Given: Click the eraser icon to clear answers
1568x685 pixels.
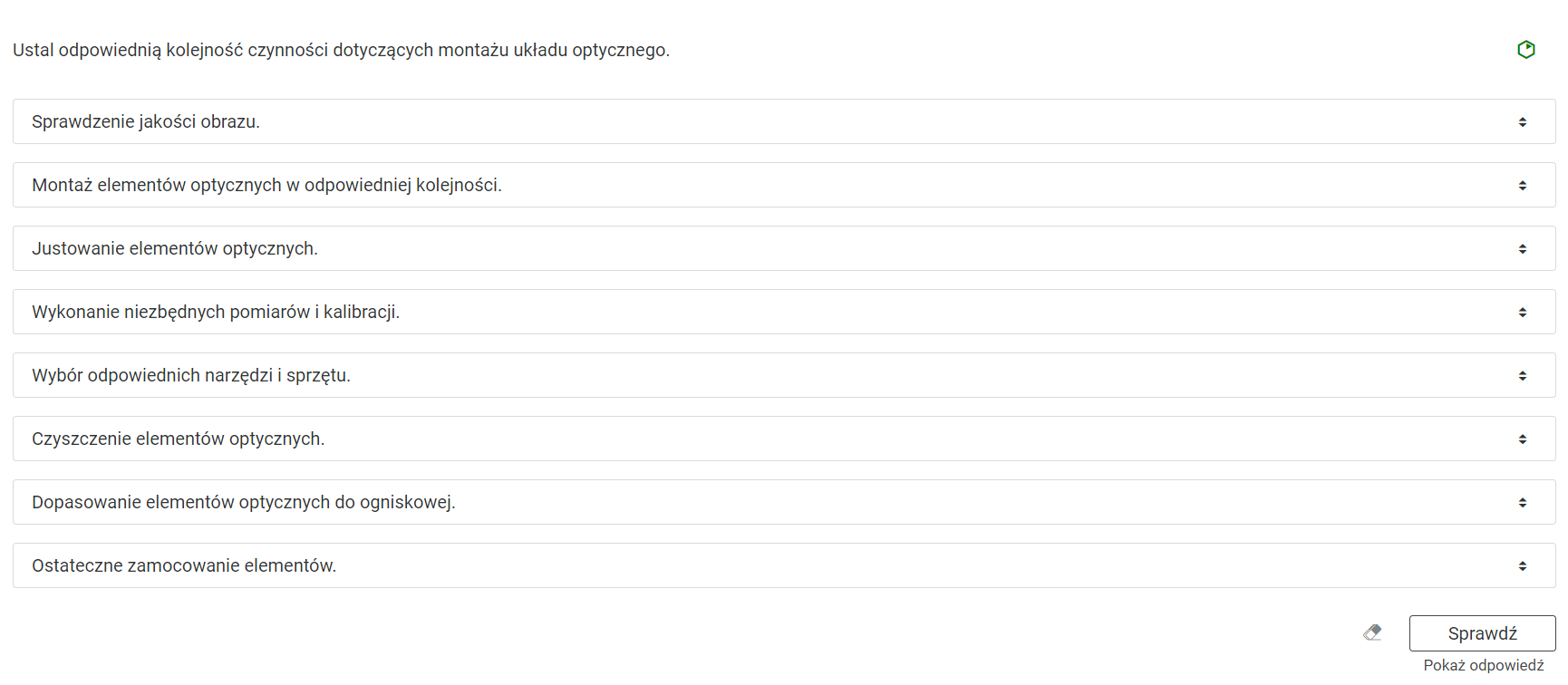Looking at the screenshot, I should [1373, 632].
